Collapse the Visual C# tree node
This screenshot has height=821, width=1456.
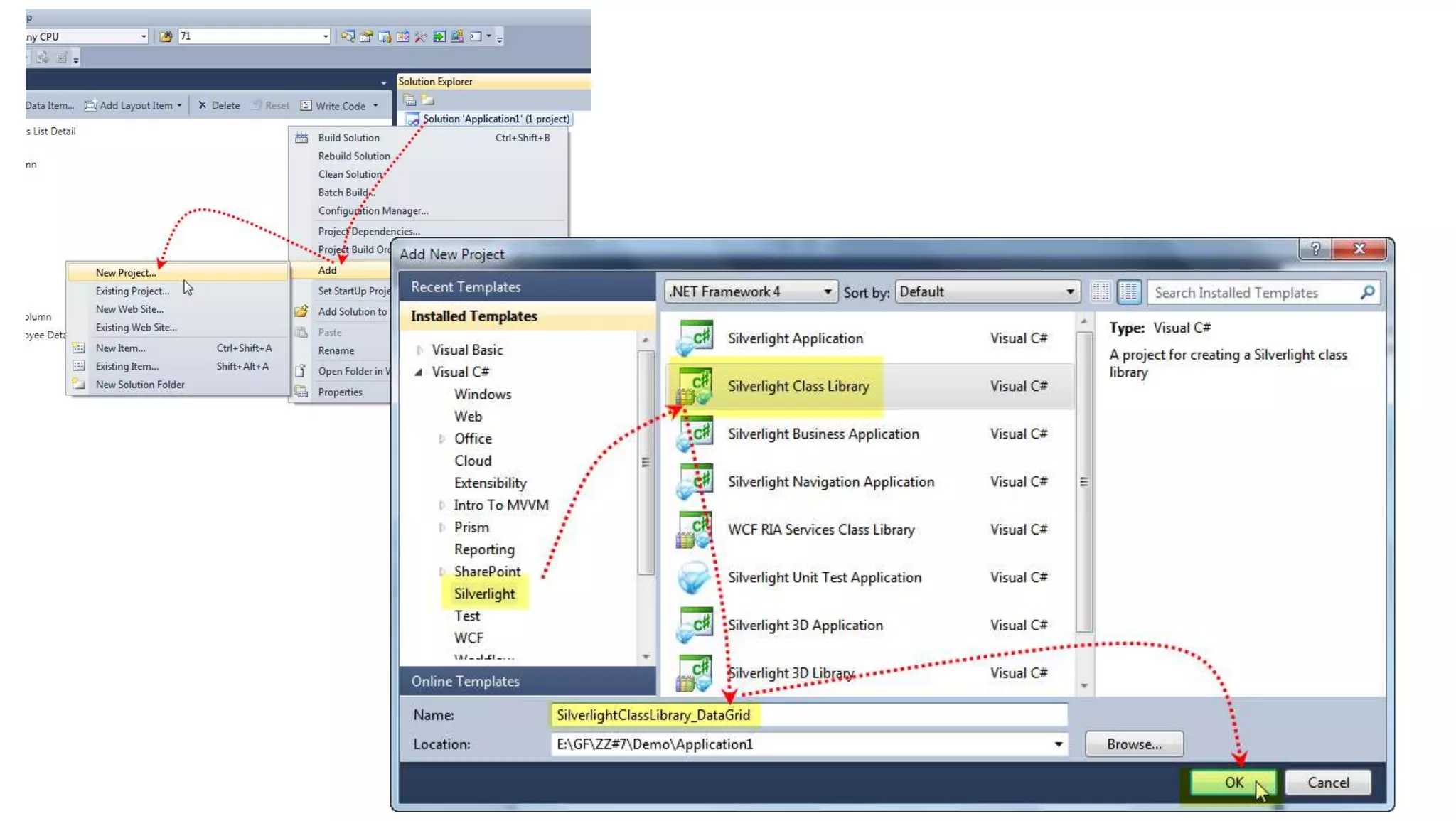pyautogui.click(x=419, y=372)
